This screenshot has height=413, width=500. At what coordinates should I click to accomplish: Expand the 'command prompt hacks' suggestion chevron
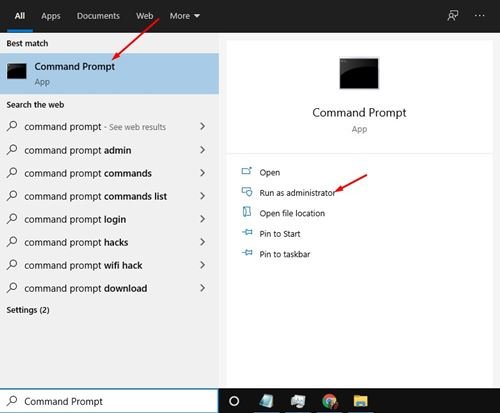coord(202,242)
